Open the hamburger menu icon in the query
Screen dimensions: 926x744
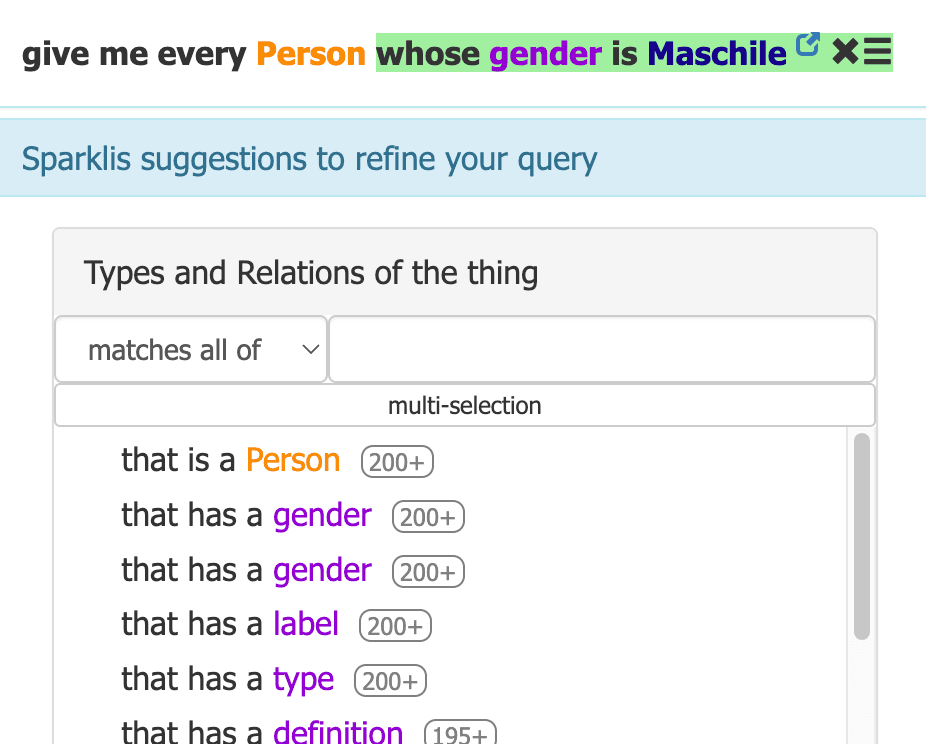pos(877,51)
